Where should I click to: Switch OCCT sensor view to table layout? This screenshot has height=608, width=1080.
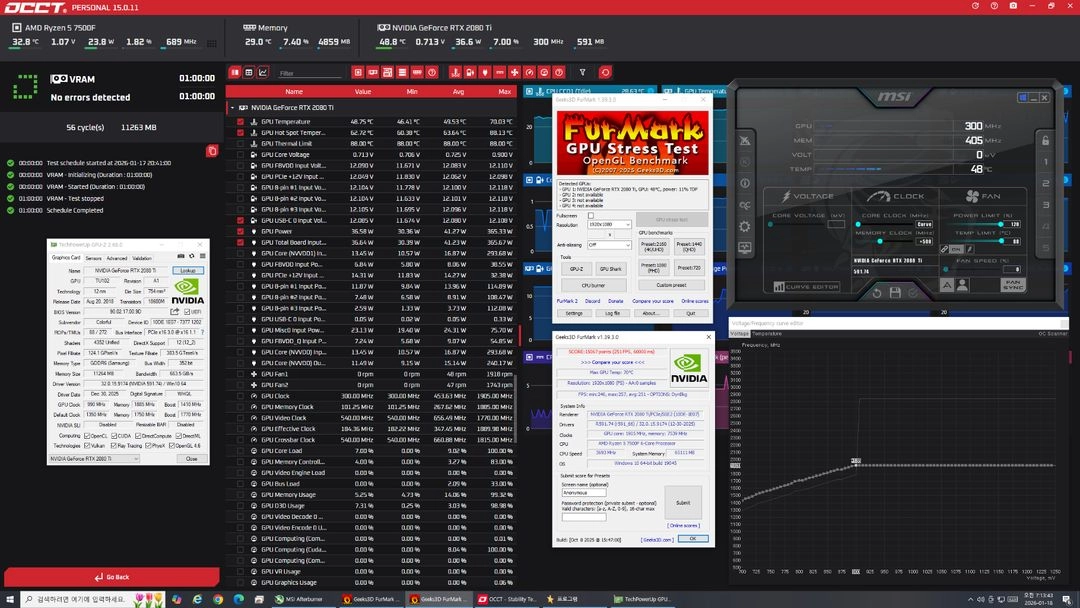(x=249, y=72)
